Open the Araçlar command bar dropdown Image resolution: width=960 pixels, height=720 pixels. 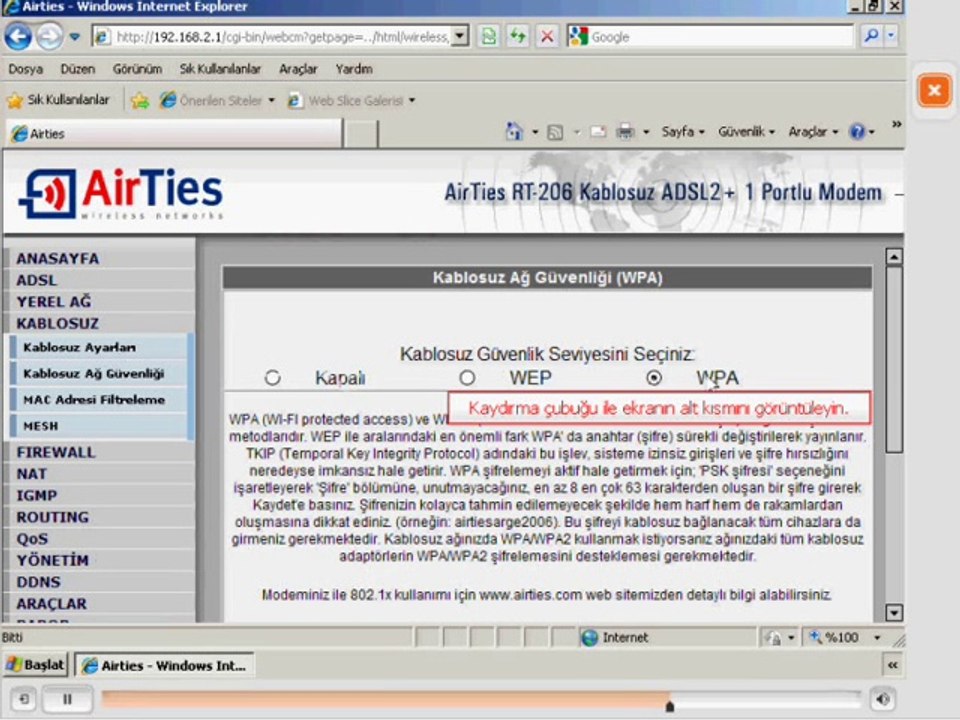tap(813, 132)
